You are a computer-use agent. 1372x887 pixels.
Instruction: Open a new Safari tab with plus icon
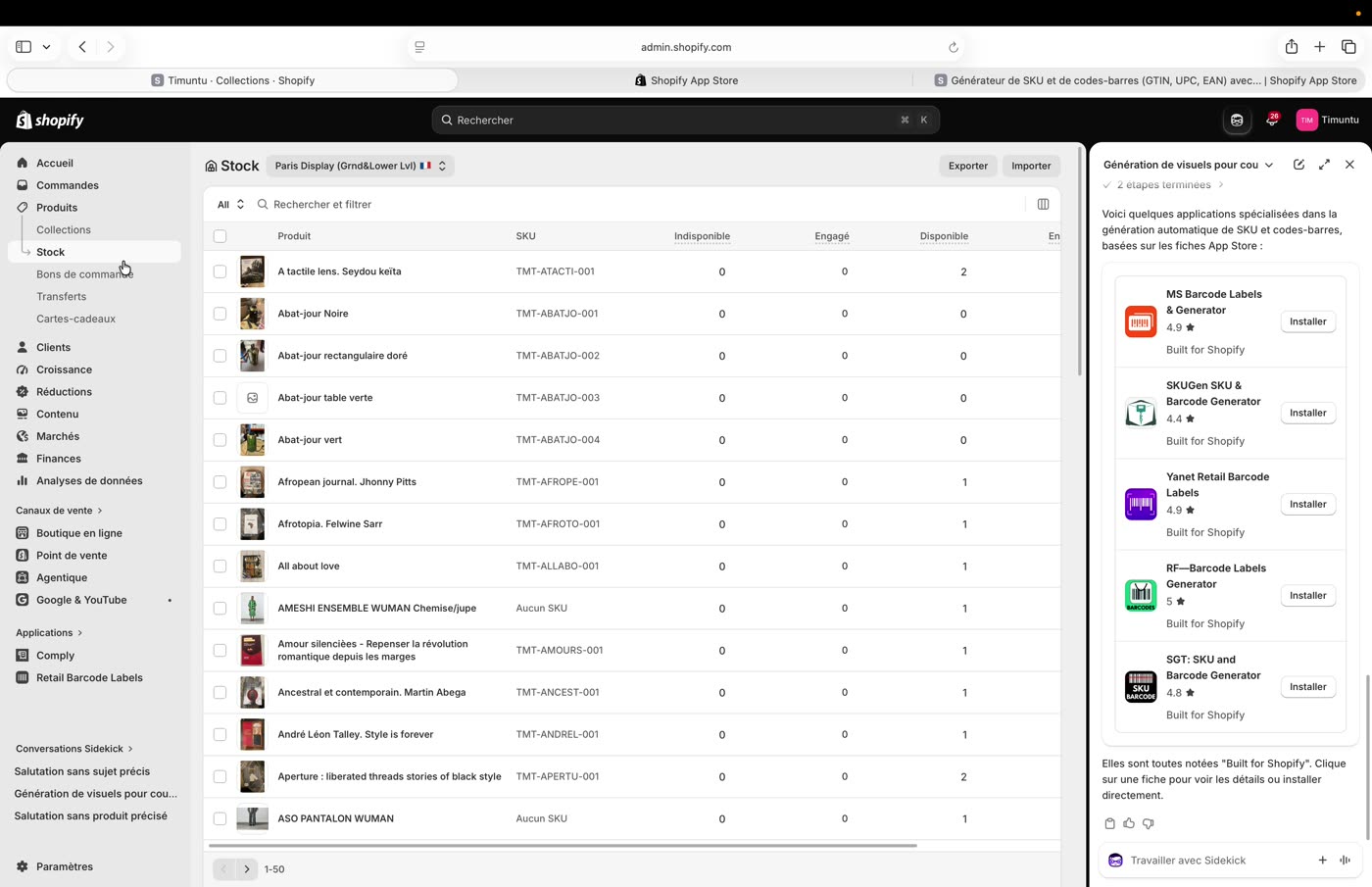pyautogui.click(x=1320, y=47)
